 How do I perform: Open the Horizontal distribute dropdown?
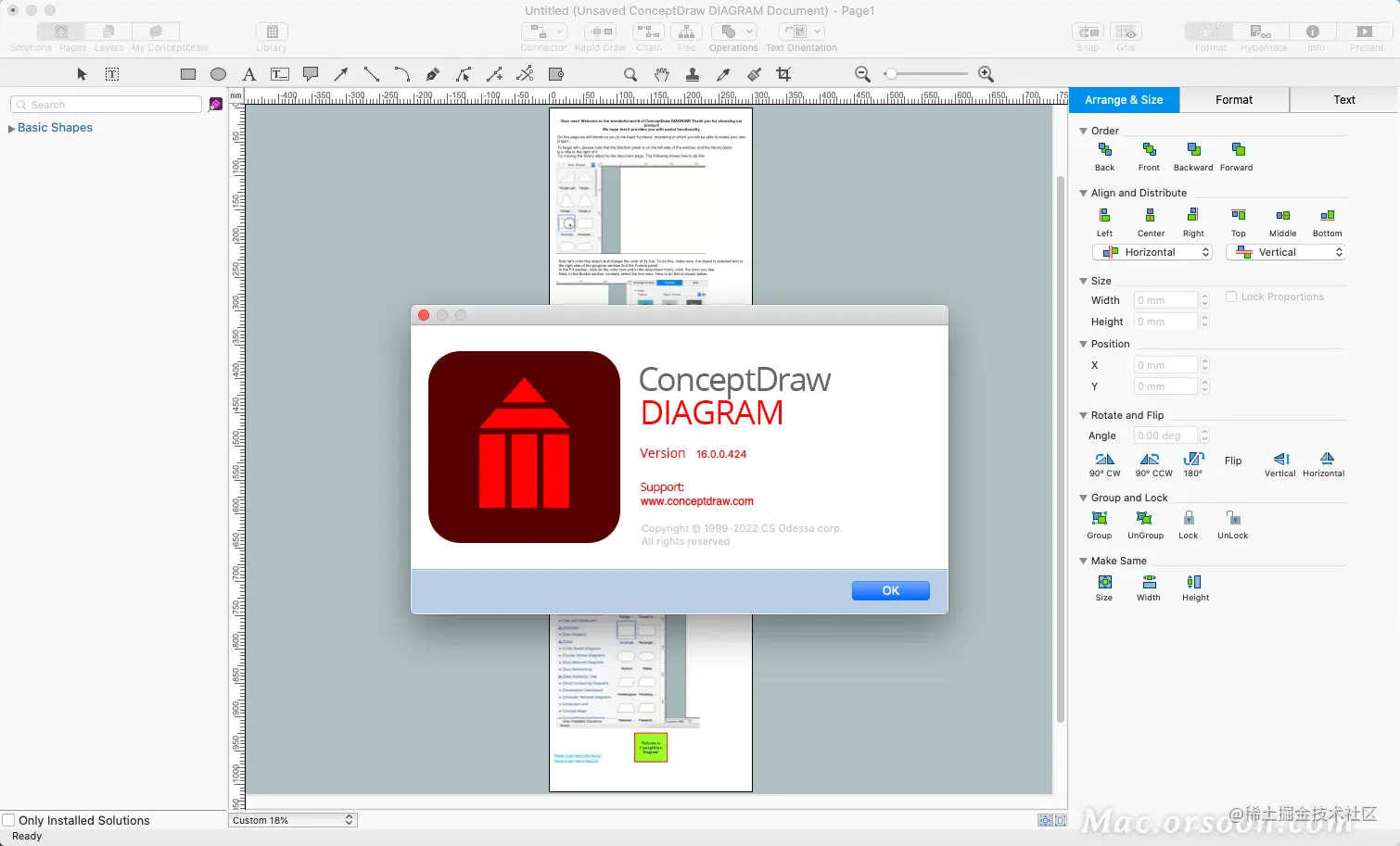(1152, 252)
